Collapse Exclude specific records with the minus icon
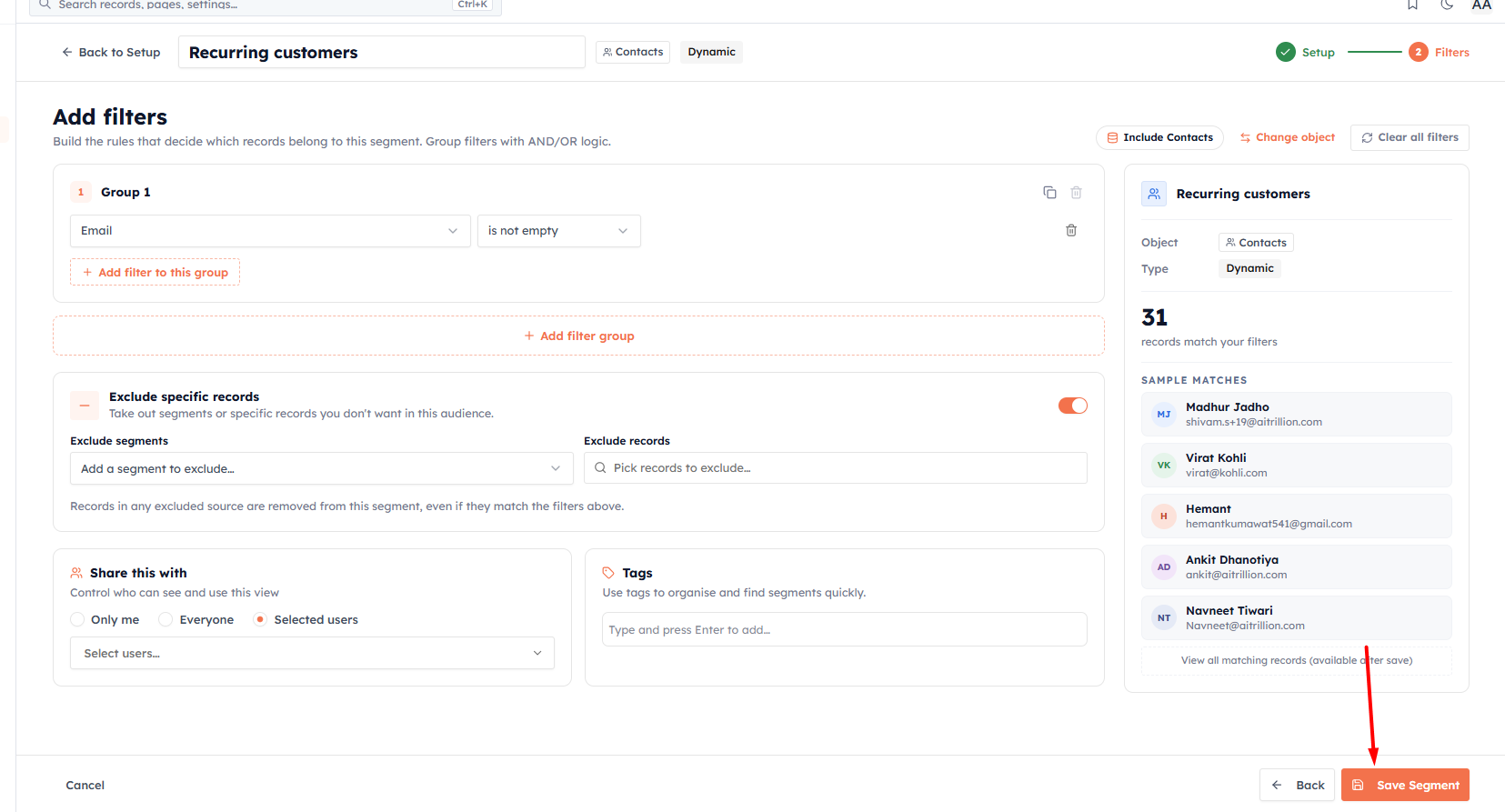Viewport: 1505px width, 812px height. pyautogui.click(x=85, y=405)
